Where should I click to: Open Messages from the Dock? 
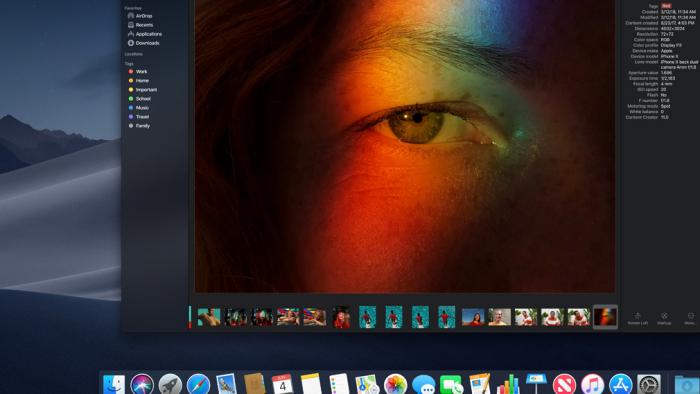423,385
